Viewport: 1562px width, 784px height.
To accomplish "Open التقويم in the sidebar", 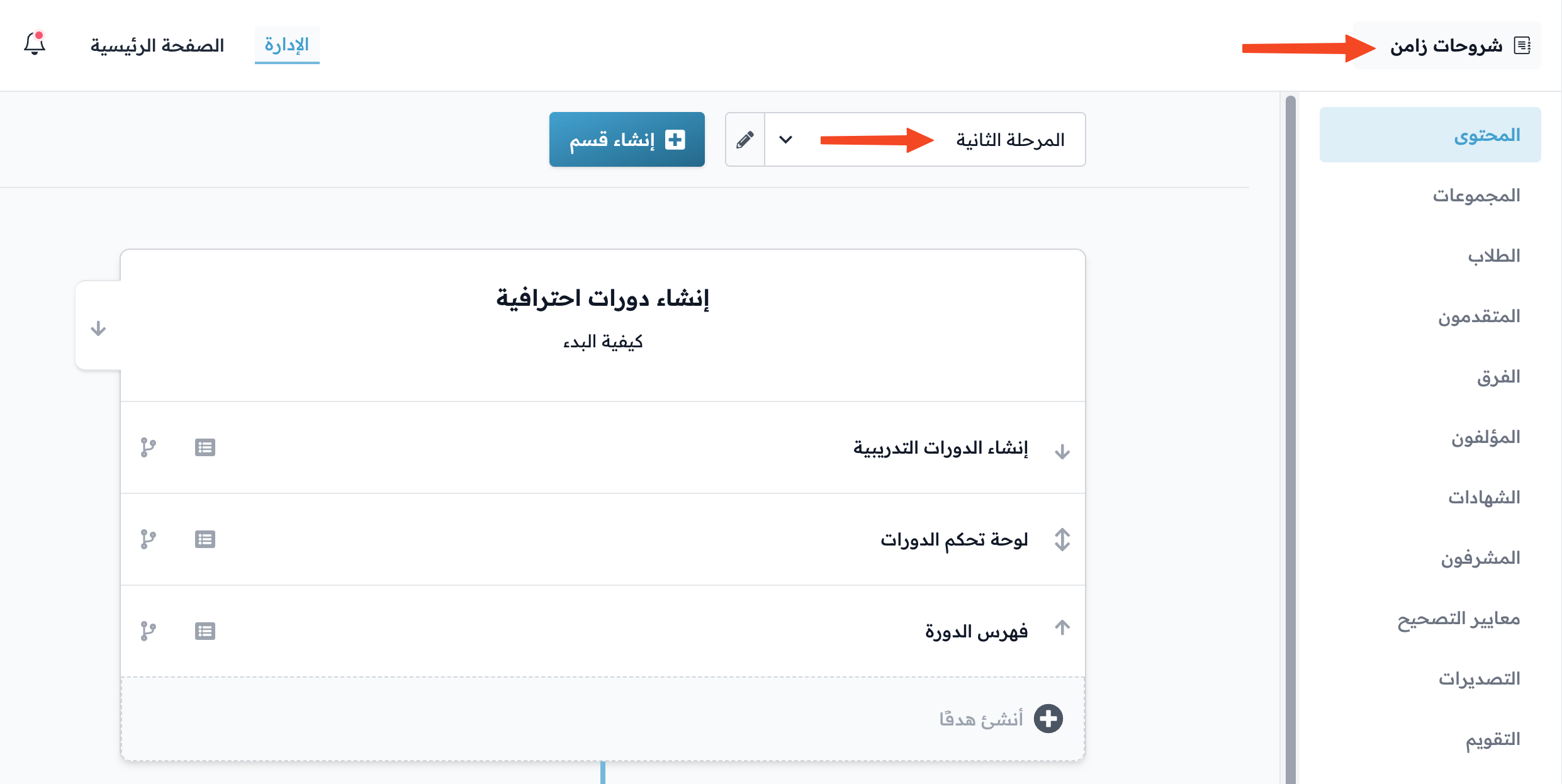I will 1493,739.
